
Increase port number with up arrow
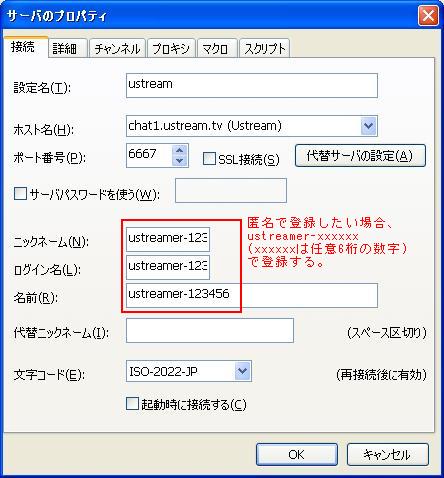tap(180, 150)
